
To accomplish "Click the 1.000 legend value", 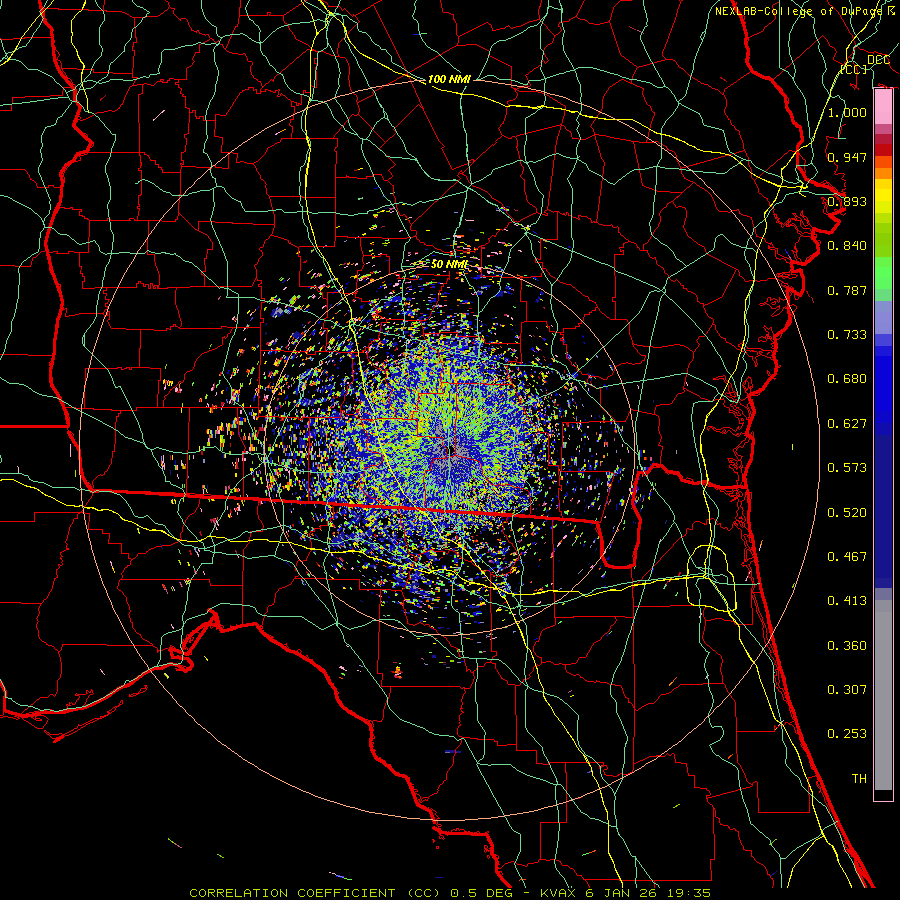I will pyautogui.click(x=847, y=112).
